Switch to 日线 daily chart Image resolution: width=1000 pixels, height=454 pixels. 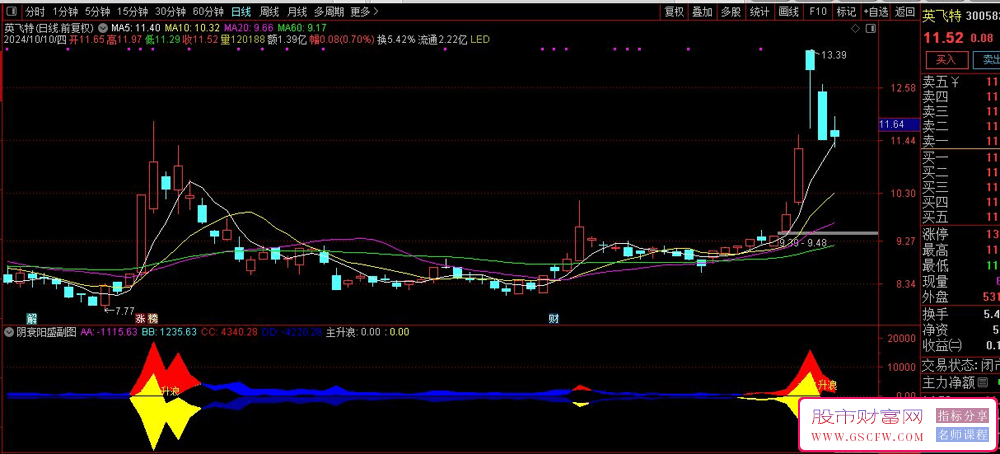pyautogui.click(x=240, y=11)
